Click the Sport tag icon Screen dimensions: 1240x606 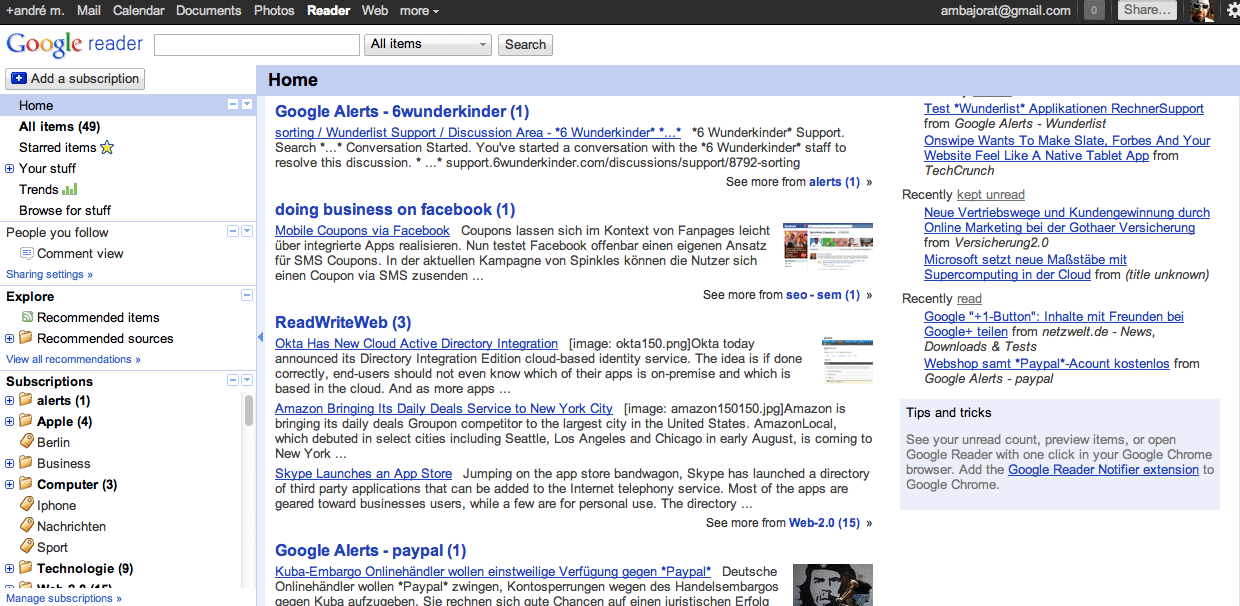click(x=27, y=547)
